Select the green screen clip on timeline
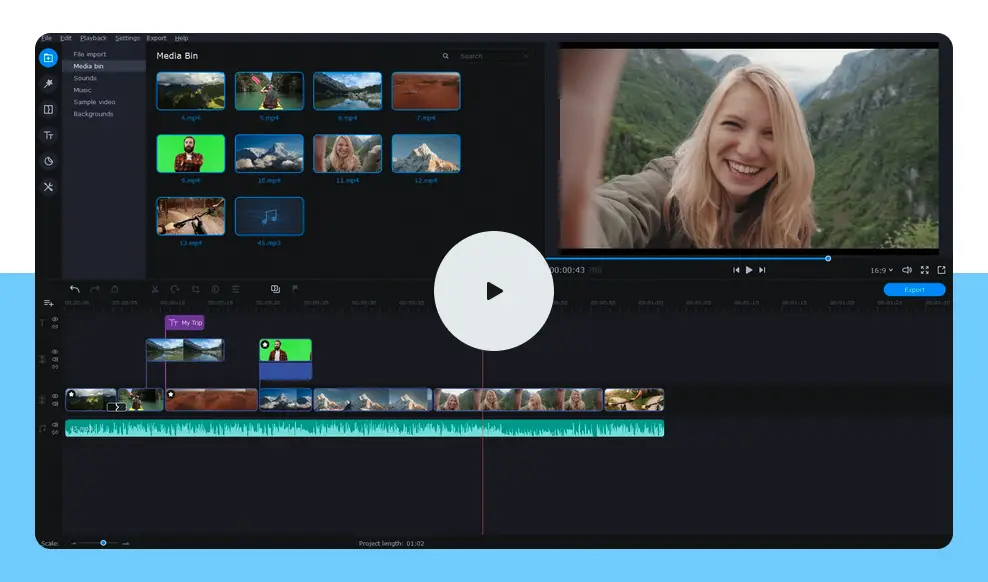The width and height of the screenshot is (988, 582). coord(285,359)
